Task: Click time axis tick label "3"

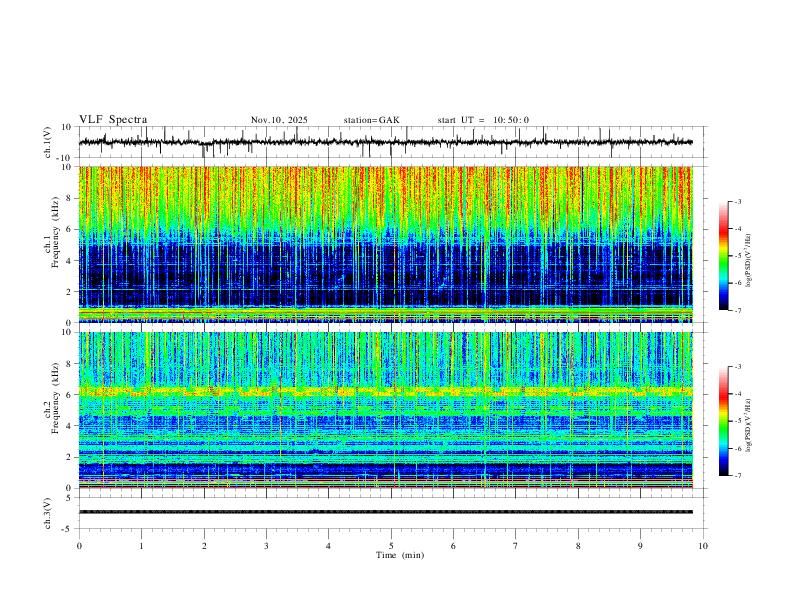Action: click(x=266, y=546)
